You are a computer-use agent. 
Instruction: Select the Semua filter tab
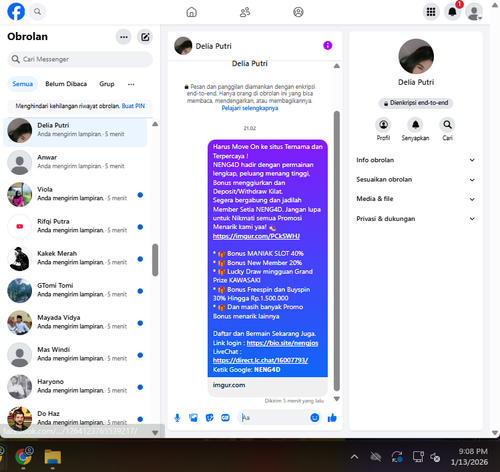click(23, 84)
